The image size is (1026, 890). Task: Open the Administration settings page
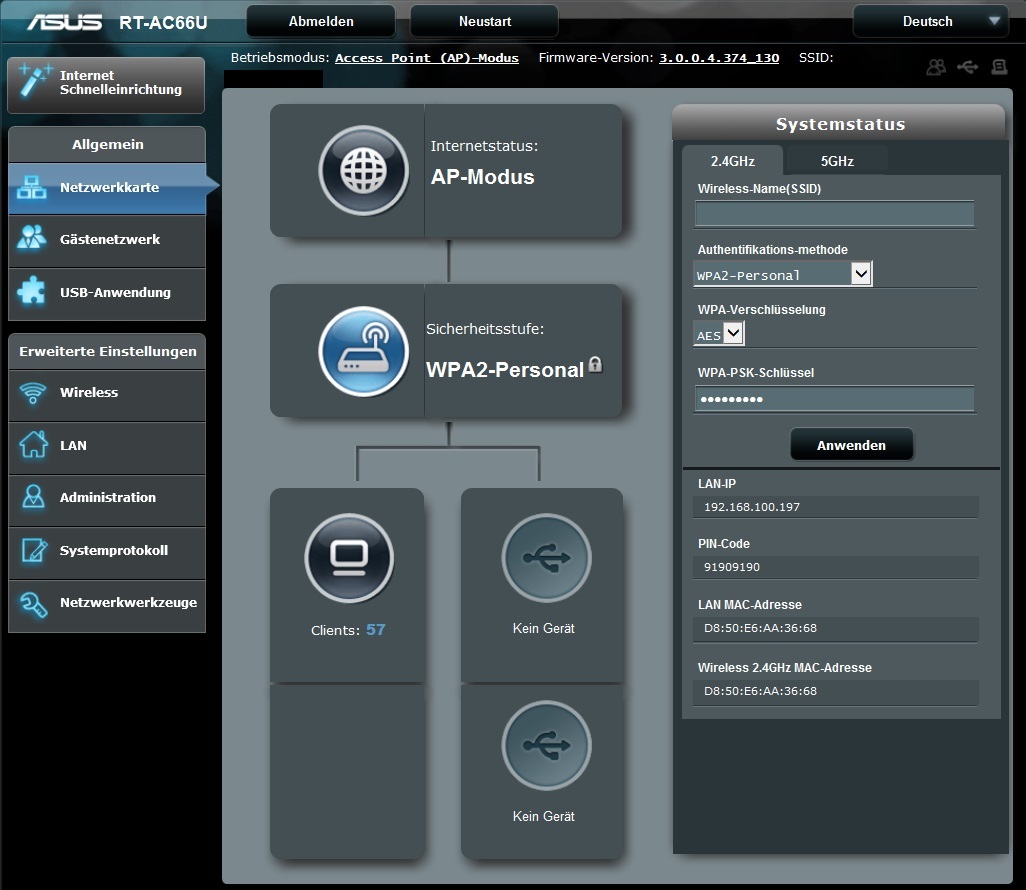tap(107, 500)
